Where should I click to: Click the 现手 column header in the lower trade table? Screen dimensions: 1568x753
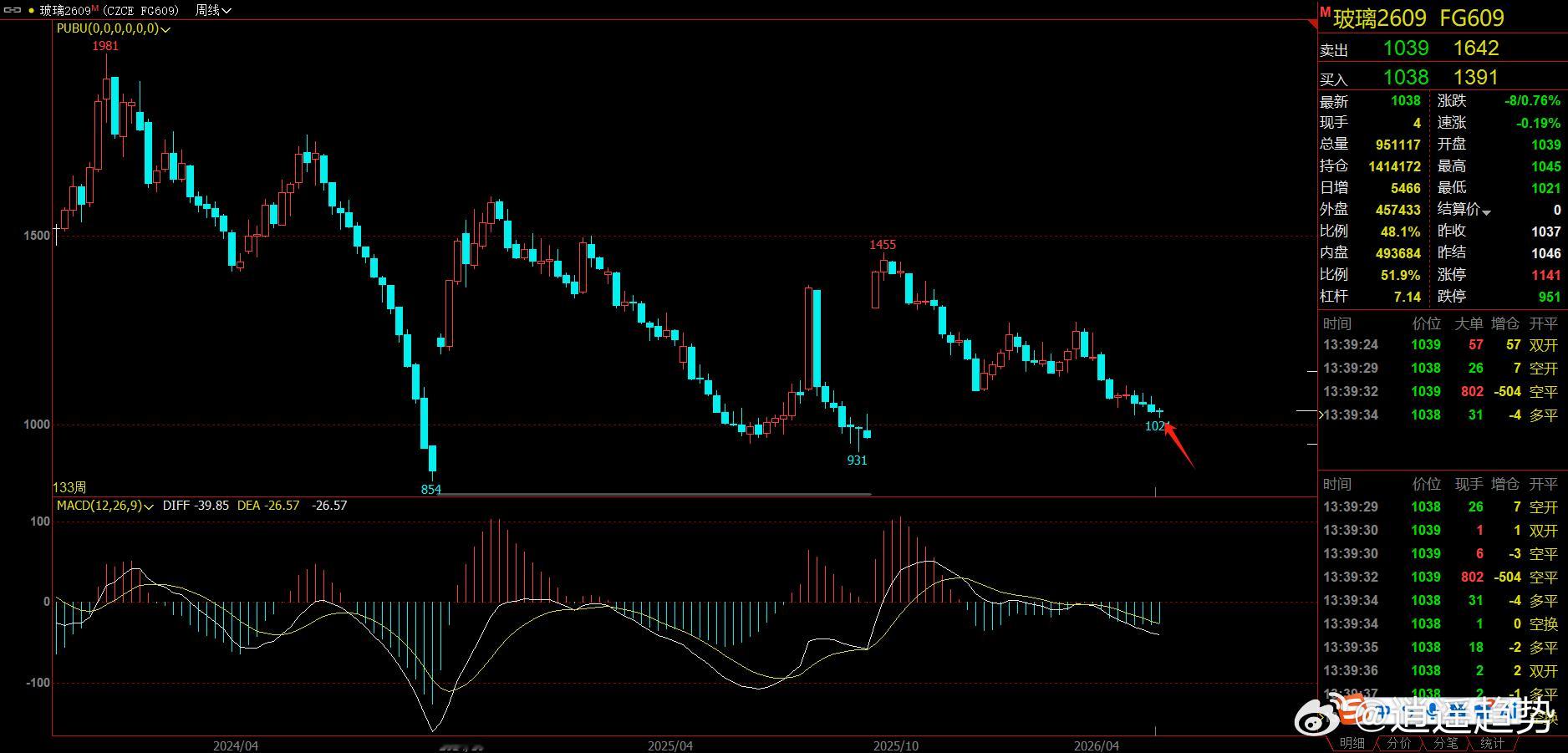(x=1469, y=484)
